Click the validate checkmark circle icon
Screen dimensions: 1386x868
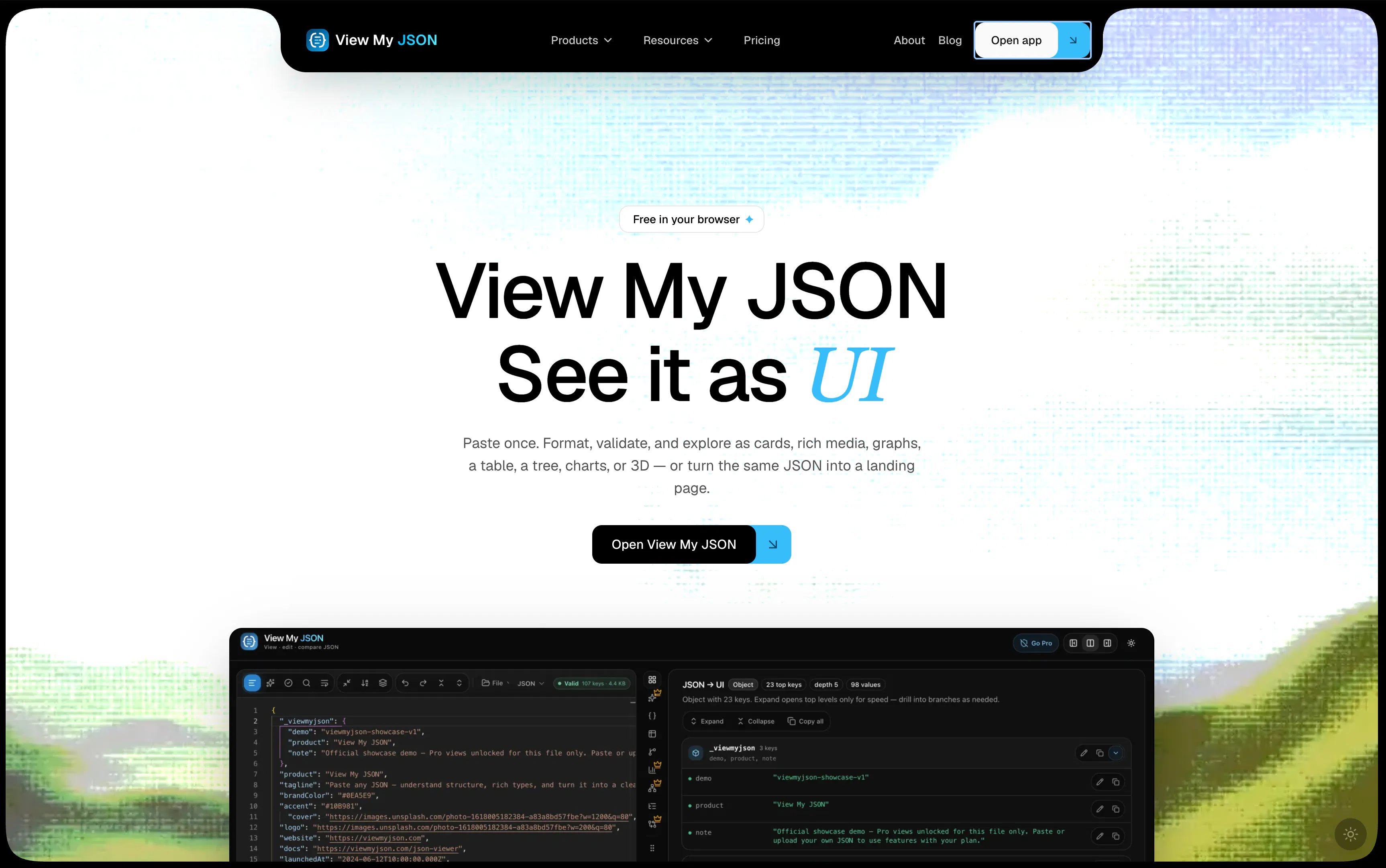[288, 683]
